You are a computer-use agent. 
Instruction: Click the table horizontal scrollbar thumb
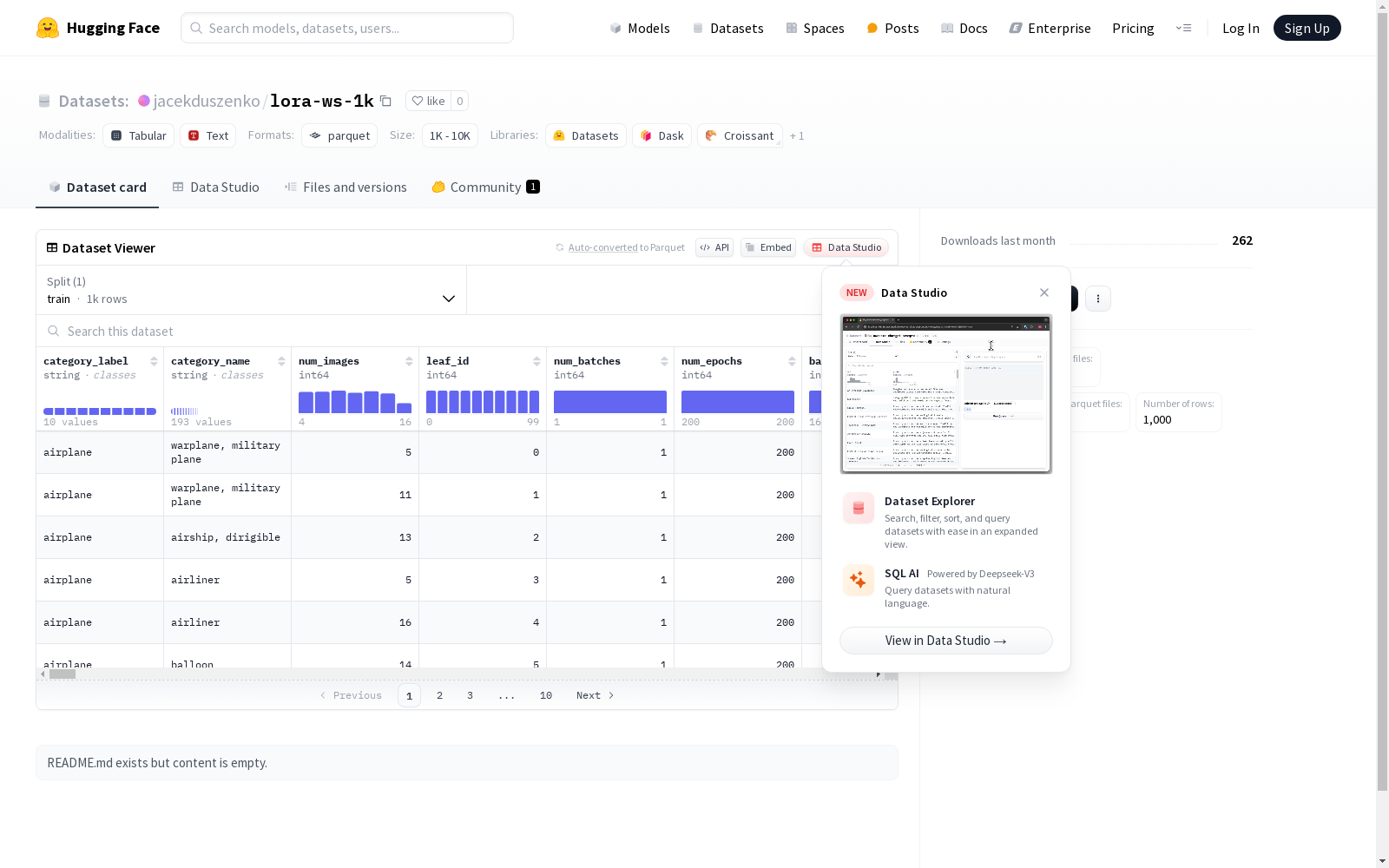pos(63,674)
